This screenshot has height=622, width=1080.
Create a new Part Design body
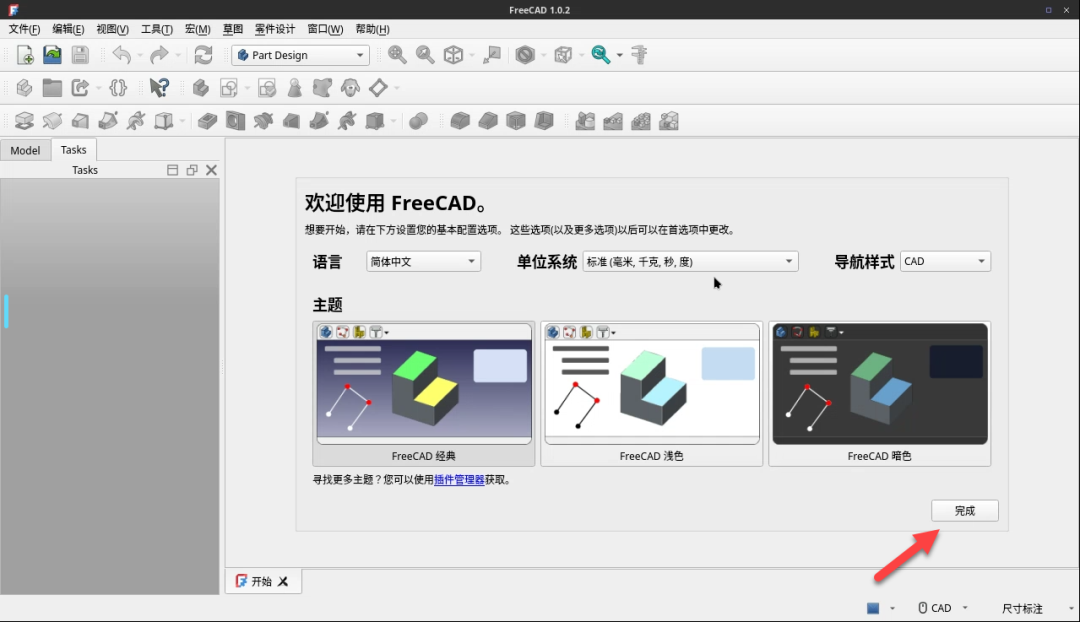point(201,88)
